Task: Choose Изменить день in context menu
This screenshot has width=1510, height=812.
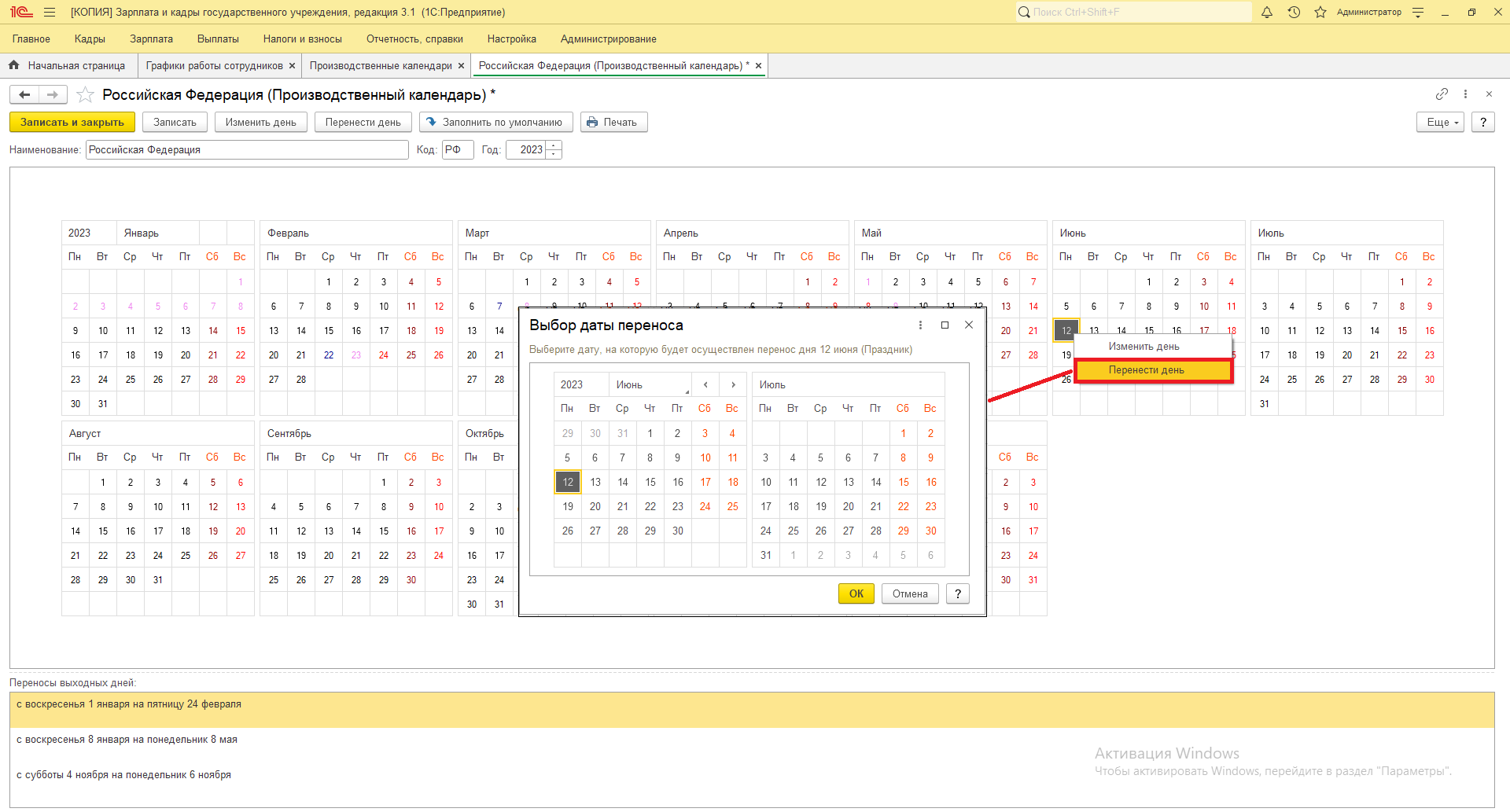Action: tap(1144, 346)
